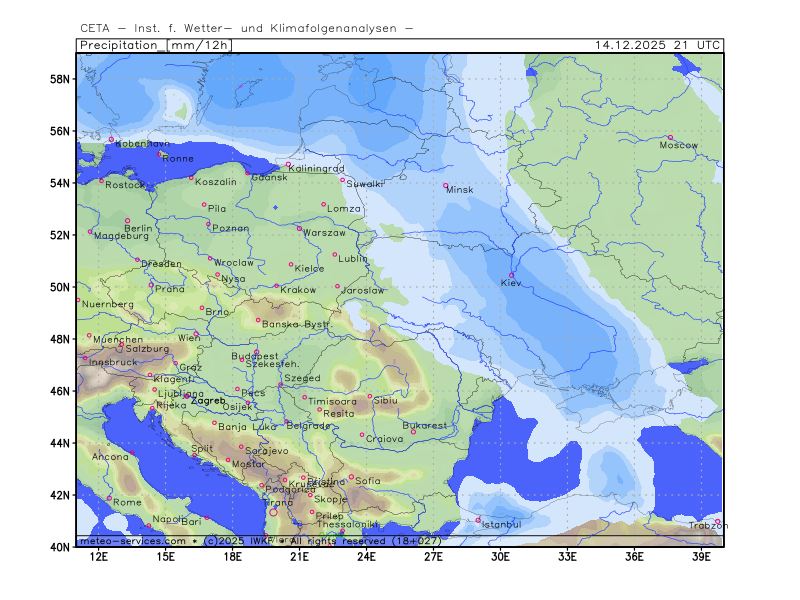Click the Wien text label

click(189, 338)
